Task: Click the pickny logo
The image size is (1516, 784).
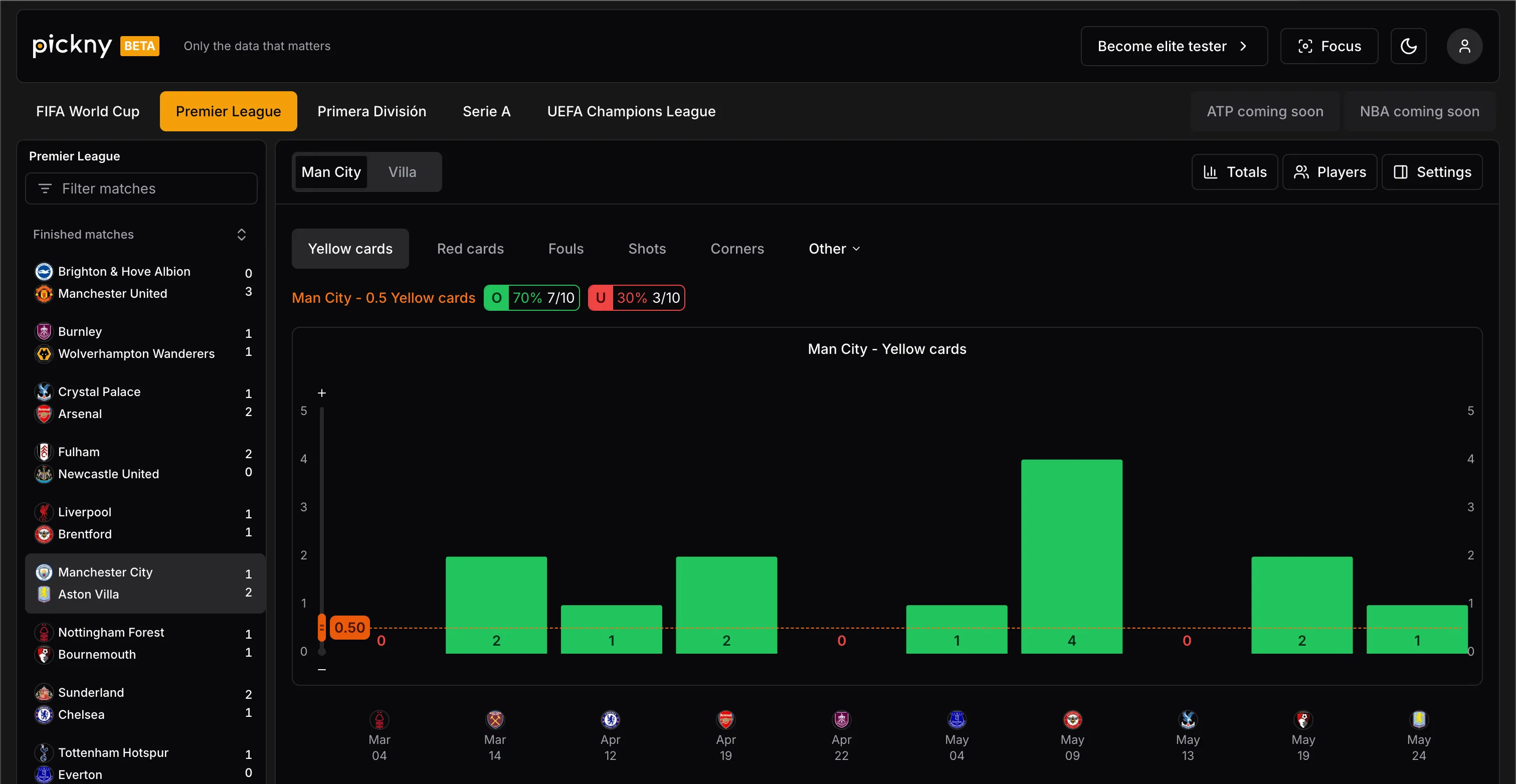Action: tap(72, 45)
